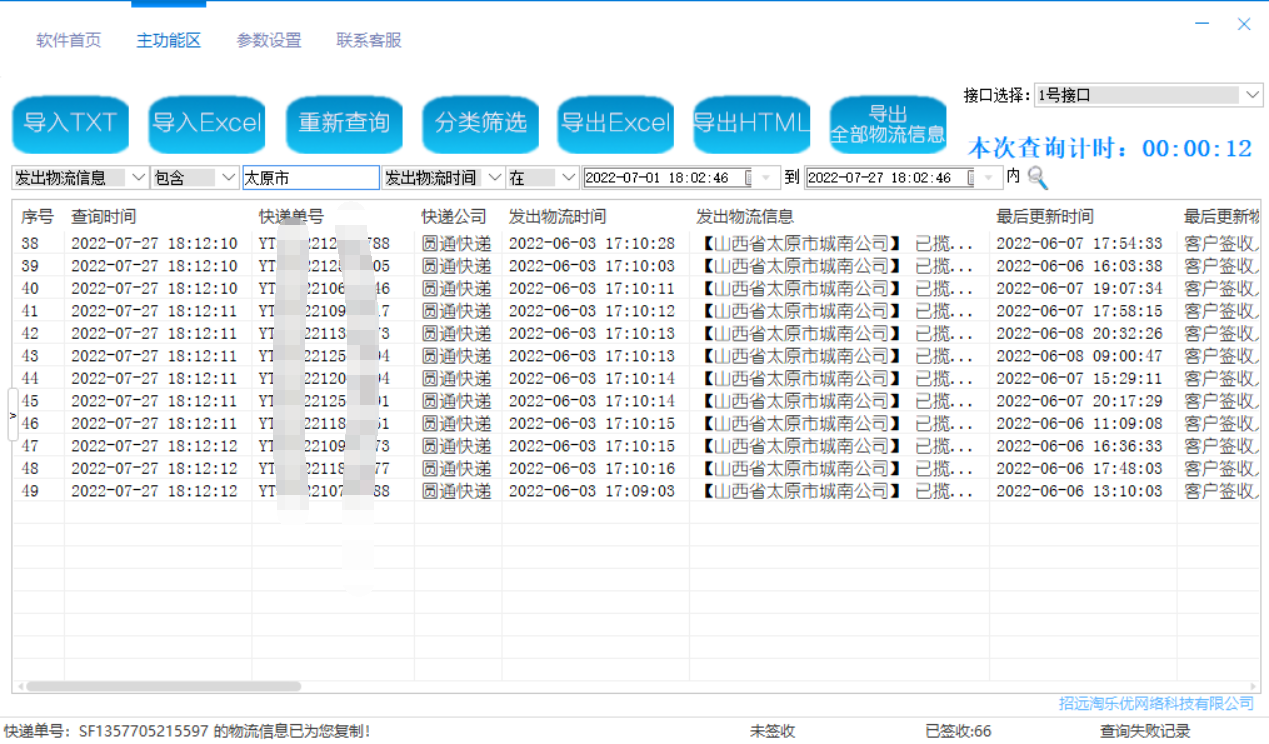Click 导出全部物流信息 button
Image resolution: width=1269 pixels, height=744 pixels.
[888, 124]
